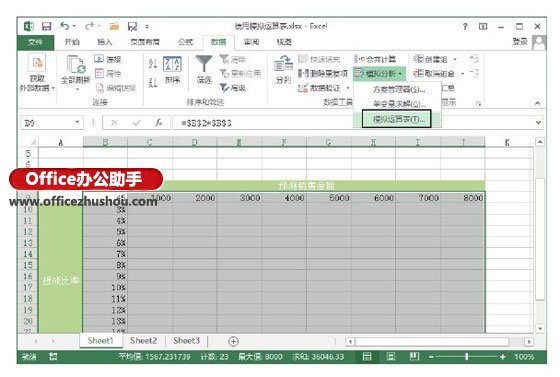The height and width of the screenshot is (377, 560).
Task: Click the Insert Function fx icon
Action: [159, 123]
